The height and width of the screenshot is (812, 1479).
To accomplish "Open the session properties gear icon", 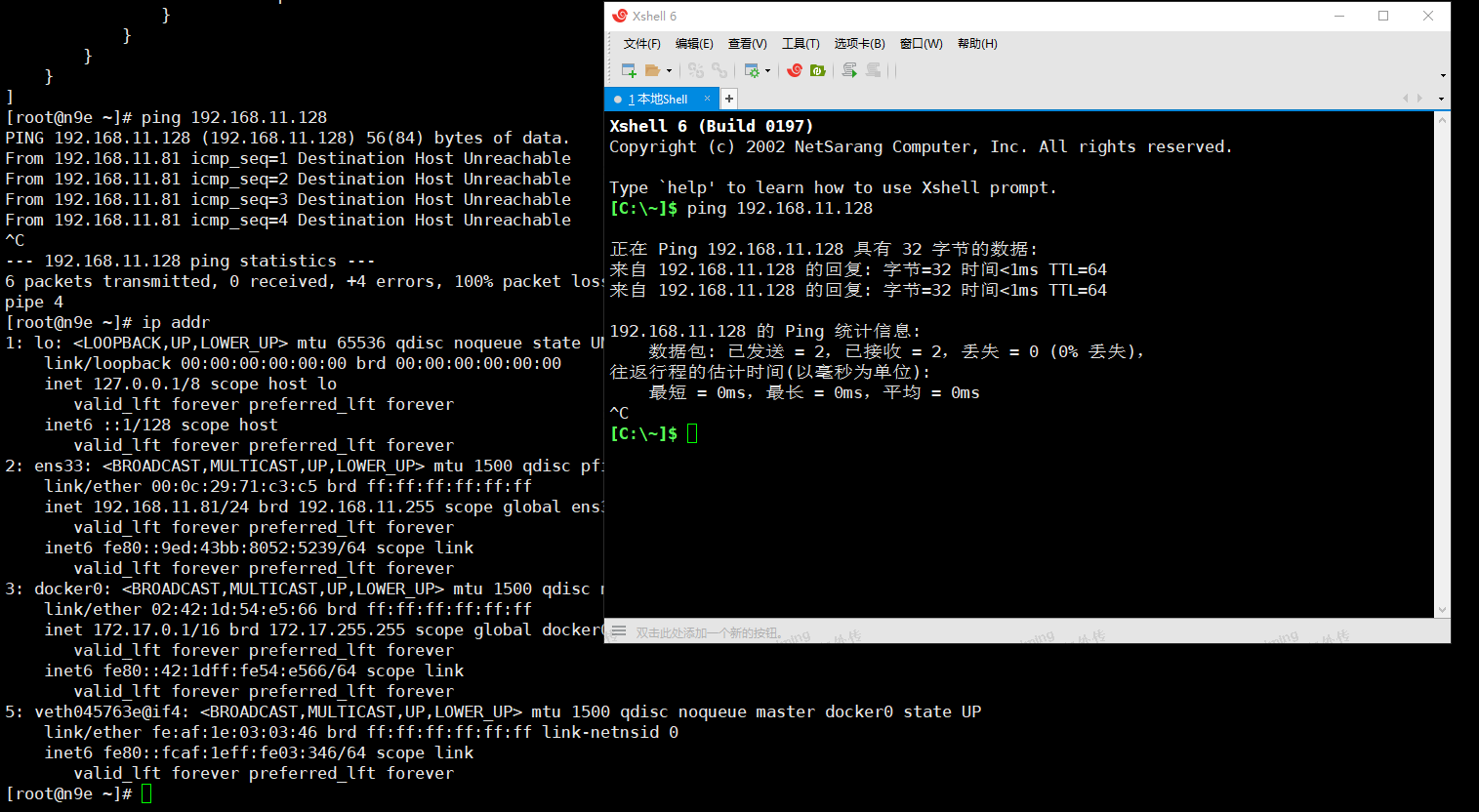I will tap(752, 70).
